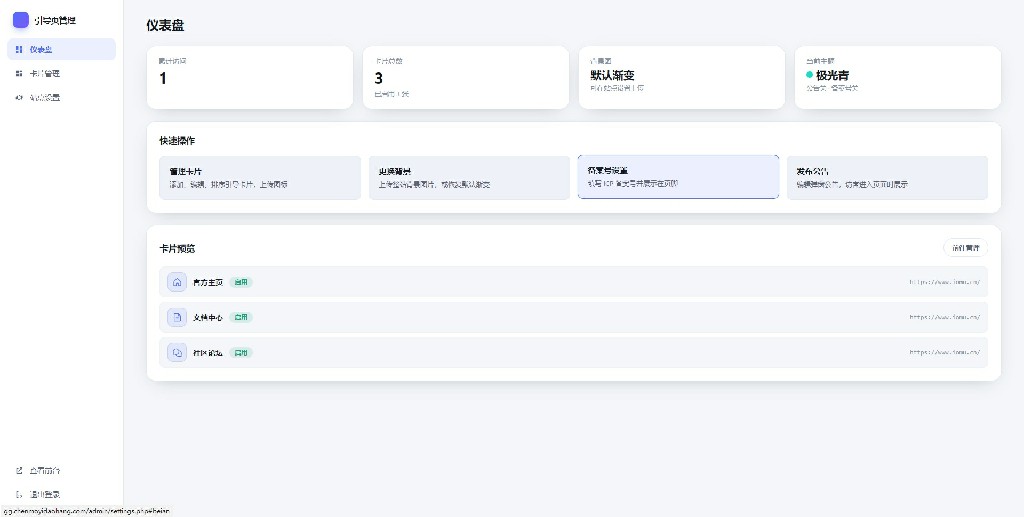Click the manage-all button in 卡片预览
The height and width of the screenshot is (517, 1024).
[x=965, y=248]
